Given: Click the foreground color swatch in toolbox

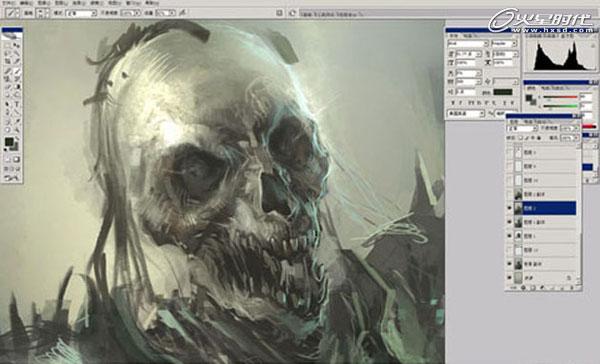Looking at the screenshot, I should pyautogui.click(x=8, y=142).
